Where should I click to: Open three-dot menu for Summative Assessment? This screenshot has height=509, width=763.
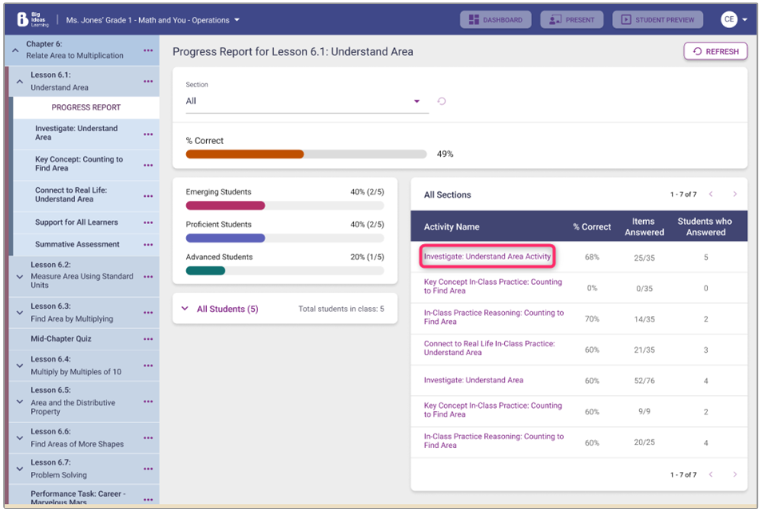(148, 245)
